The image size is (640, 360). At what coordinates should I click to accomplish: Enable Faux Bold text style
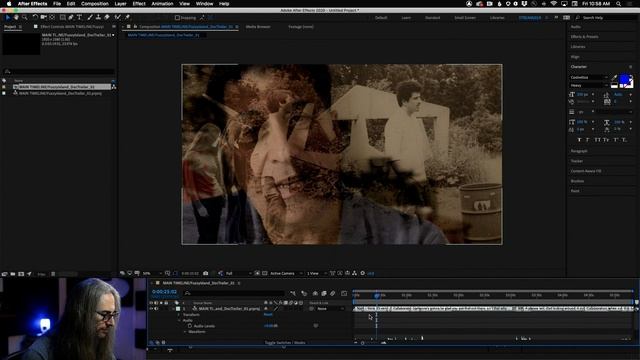click(579, 140)
